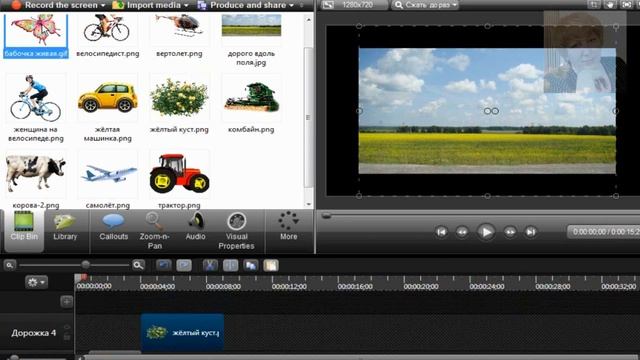Select the жёлтый куст clip on timeline
640x360 pixels.
tap(182, 333)
